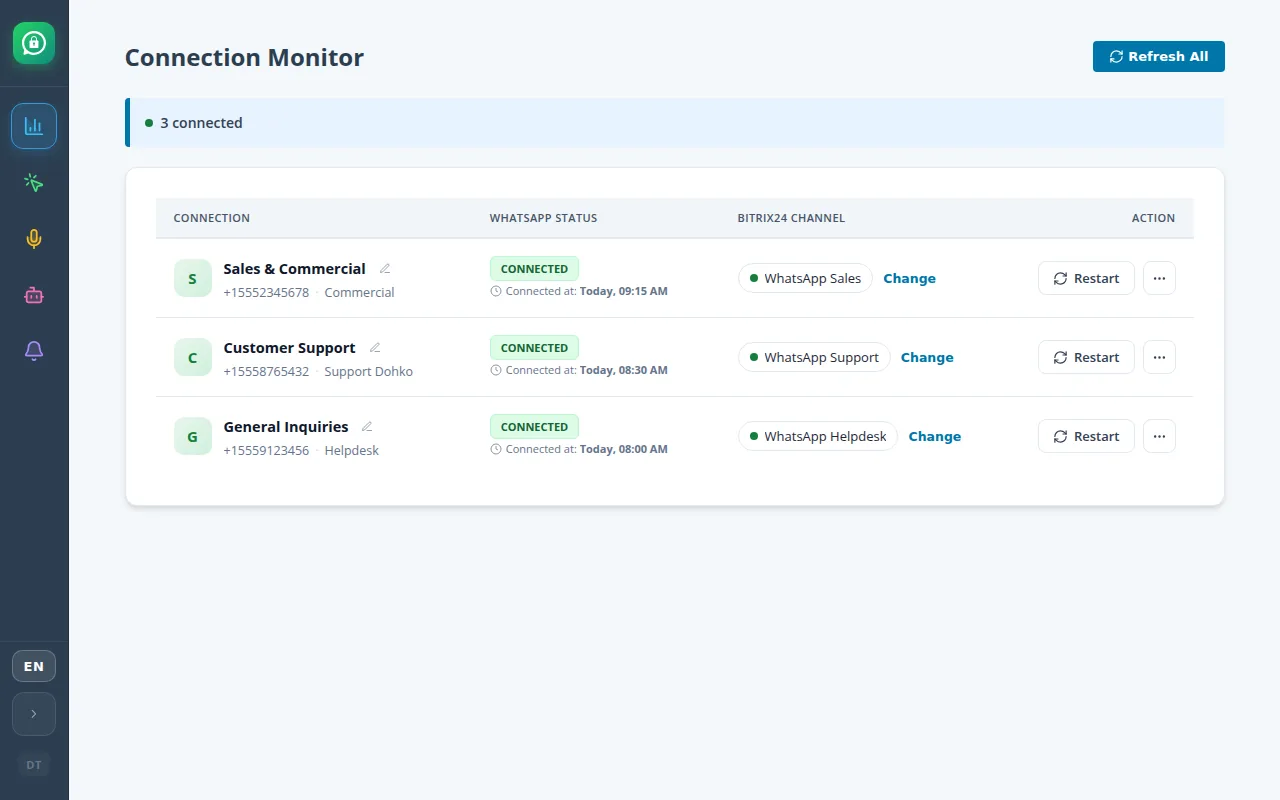Click the S avatar of Sales & Commercial
Viewport: 1280px width, 800px height.
coord(193,278)
